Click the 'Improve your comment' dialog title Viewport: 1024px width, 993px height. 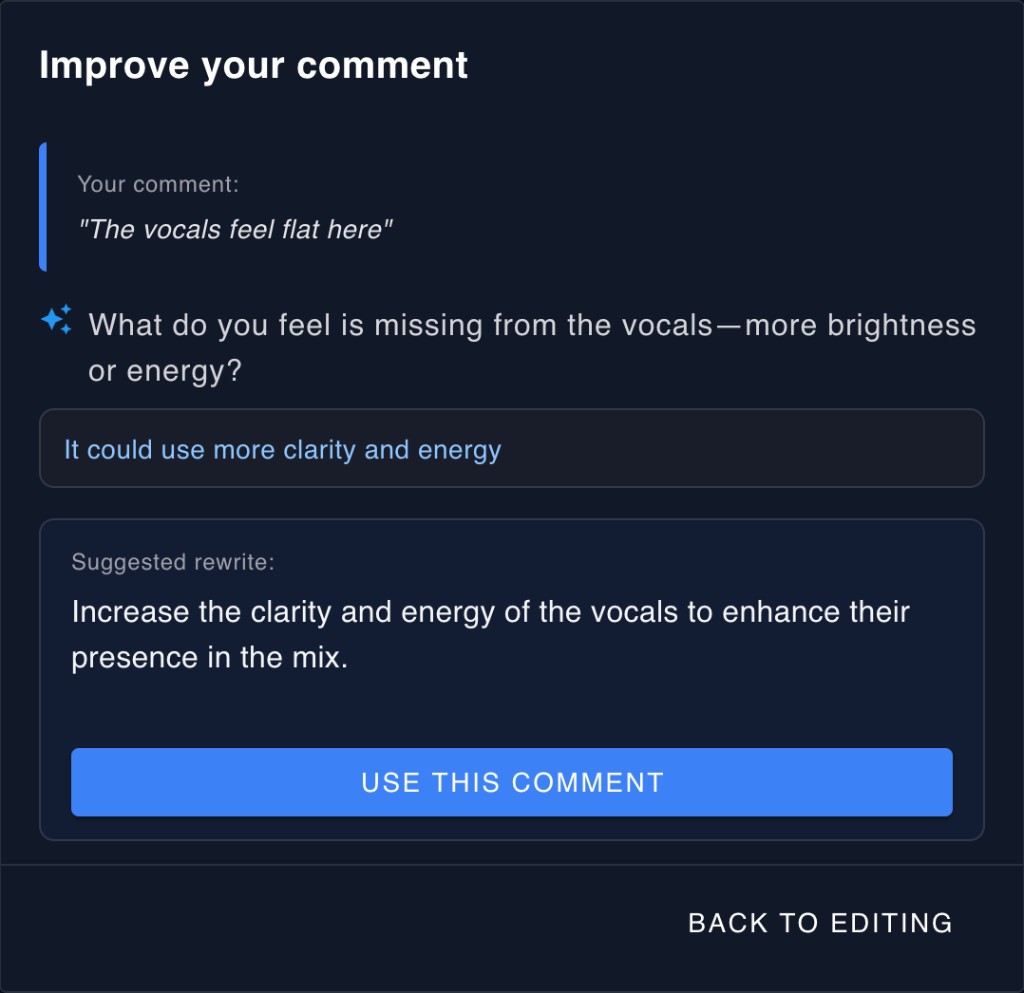[x=252, y=64]
